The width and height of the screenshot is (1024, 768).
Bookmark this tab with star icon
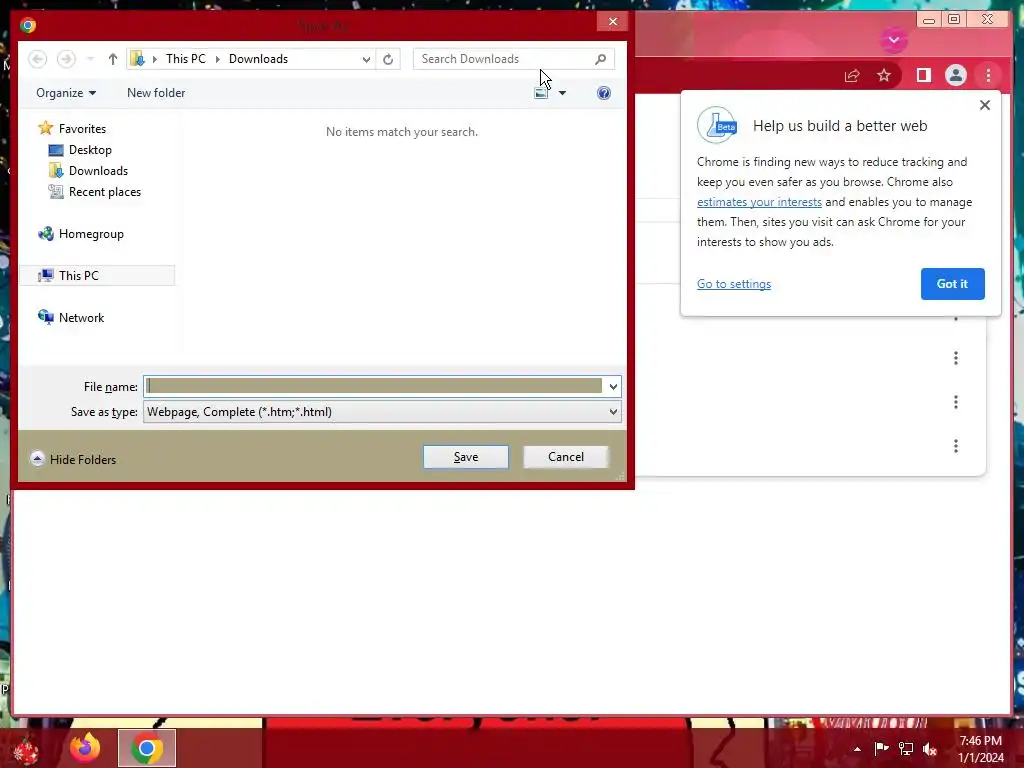pyautogui.click(x=884, y=76)
